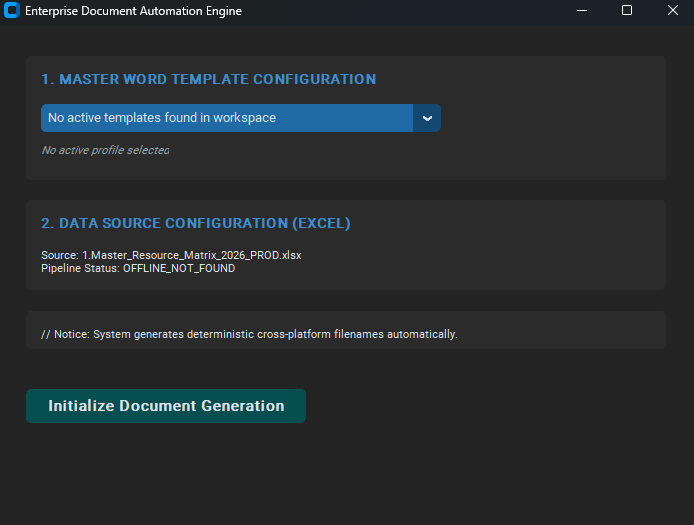Minimize the Enterprise Document Automation Engine window

point(582,10)
